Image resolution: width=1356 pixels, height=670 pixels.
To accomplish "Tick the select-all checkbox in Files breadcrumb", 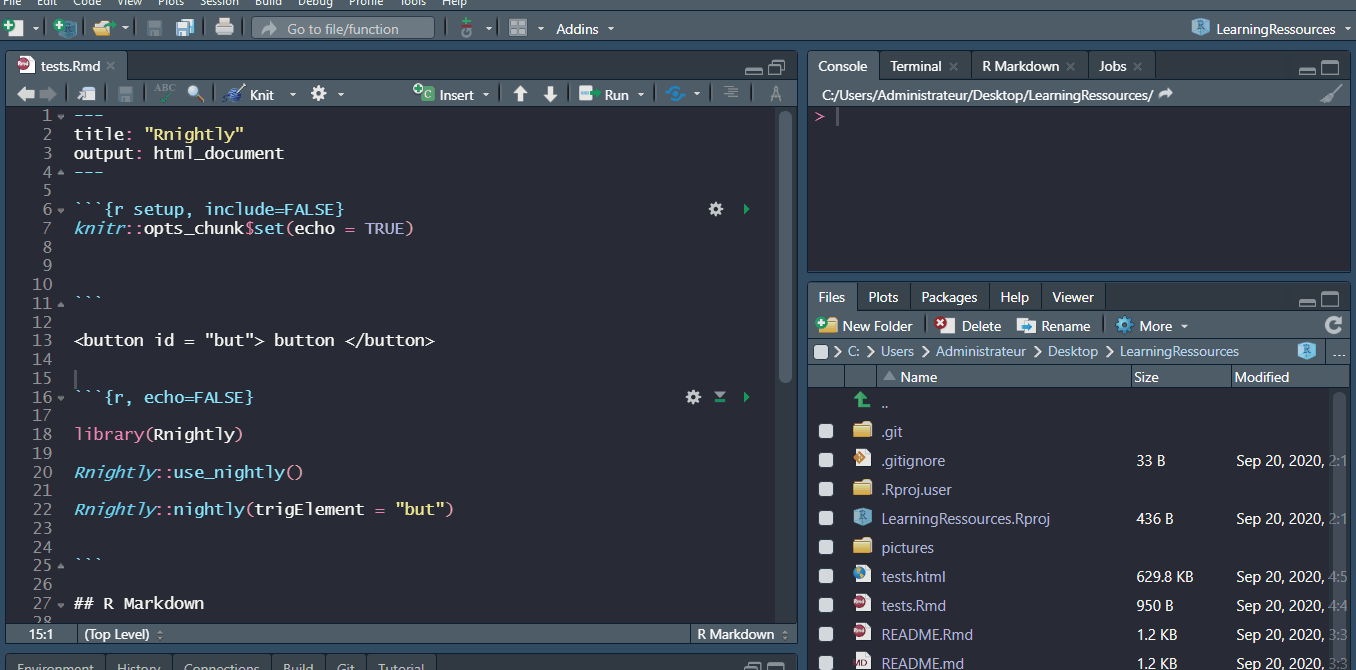I will point(821,352).
